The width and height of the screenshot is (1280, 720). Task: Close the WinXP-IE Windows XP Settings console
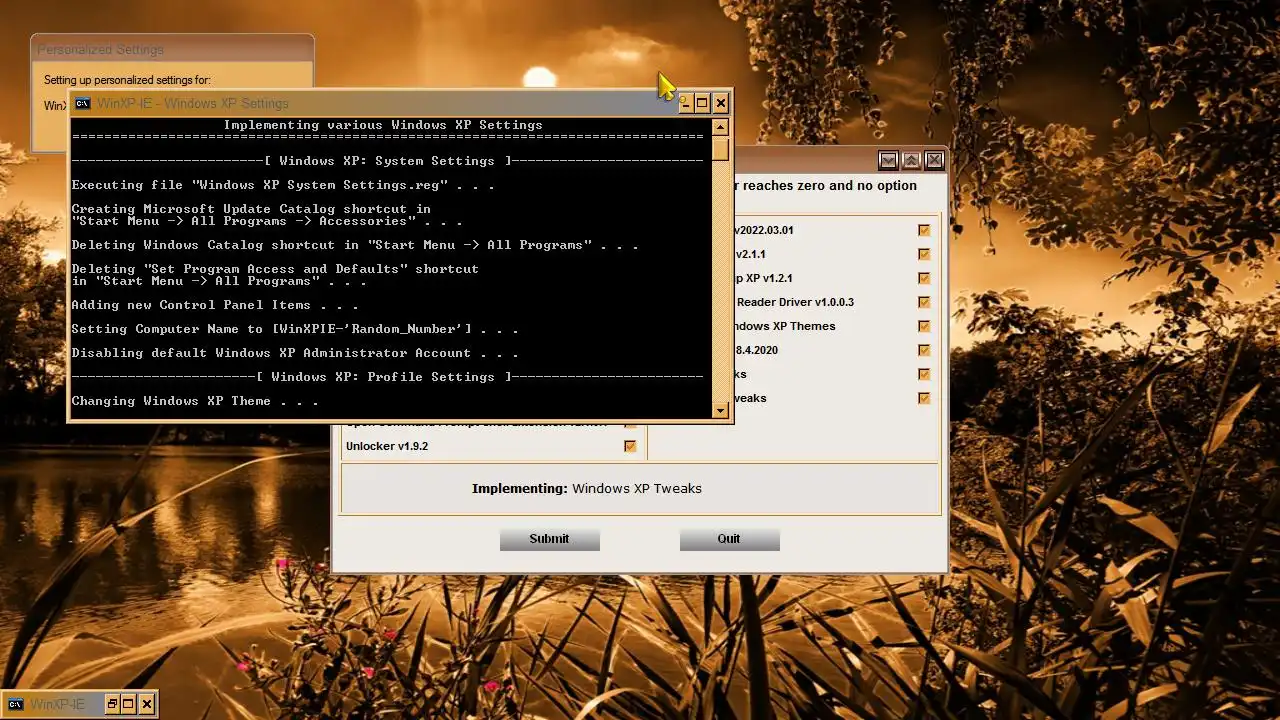coord(720,103)
